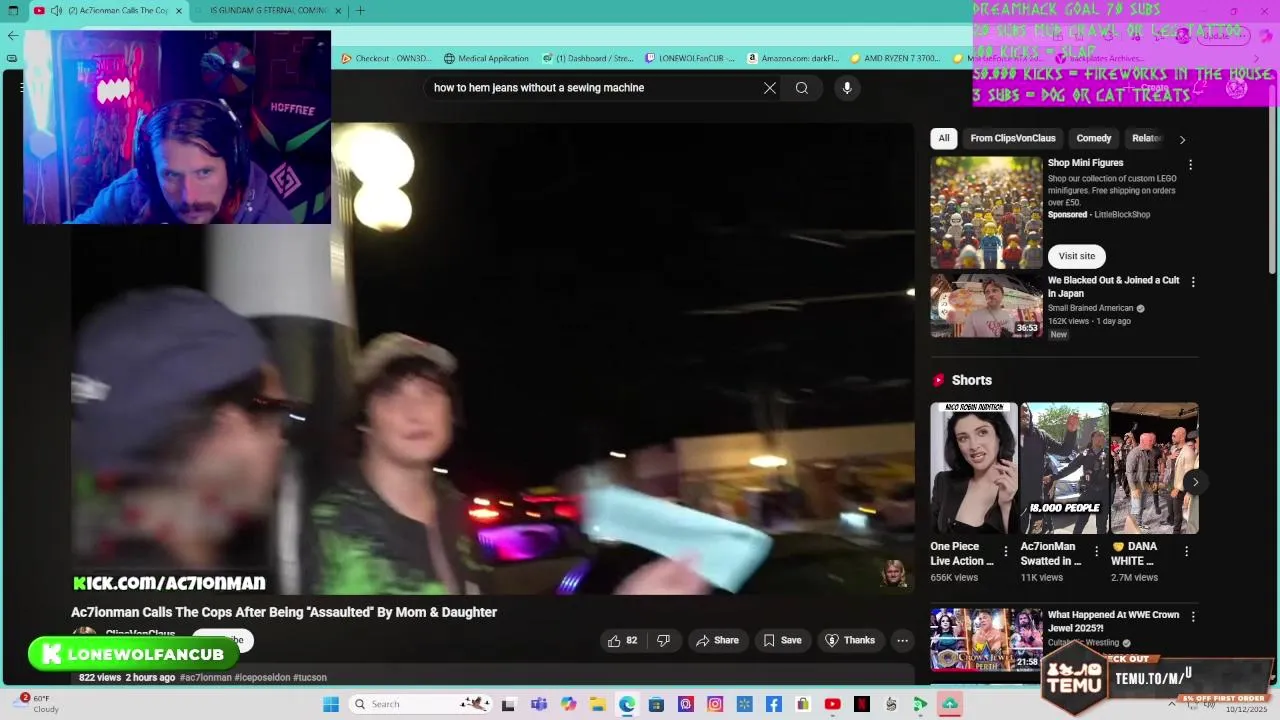
Task: Click the channel watermark in the video corner
Action: [893, 573]
